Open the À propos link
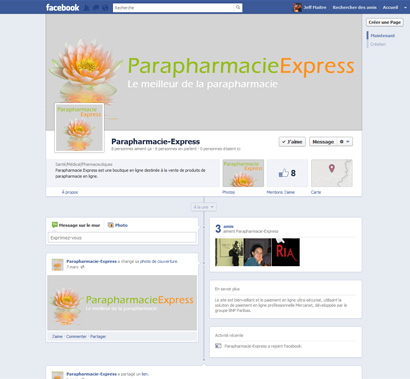Viewport: 410px width, 379px height. [70, 192]
